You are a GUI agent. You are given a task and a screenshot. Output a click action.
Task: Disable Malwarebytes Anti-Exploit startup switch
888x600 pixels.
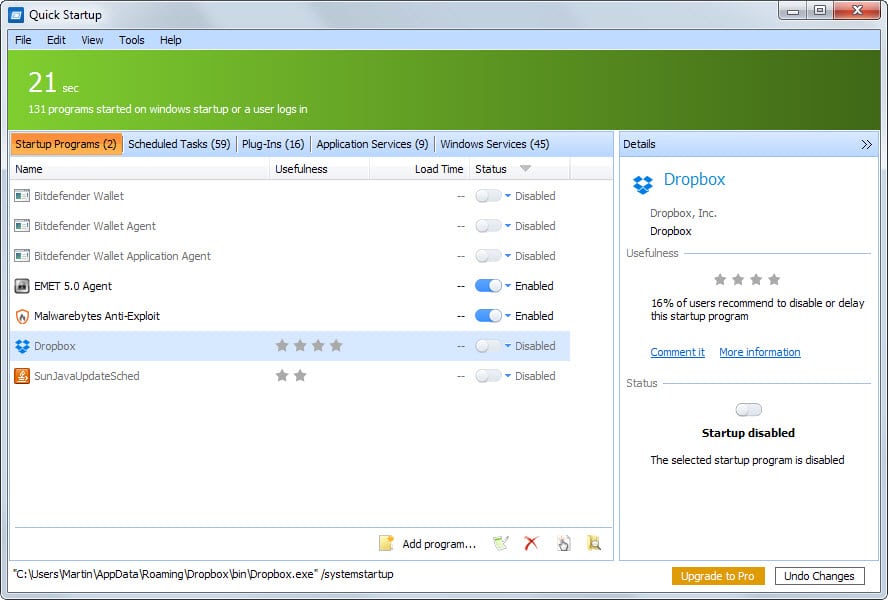tap(488, 316)
